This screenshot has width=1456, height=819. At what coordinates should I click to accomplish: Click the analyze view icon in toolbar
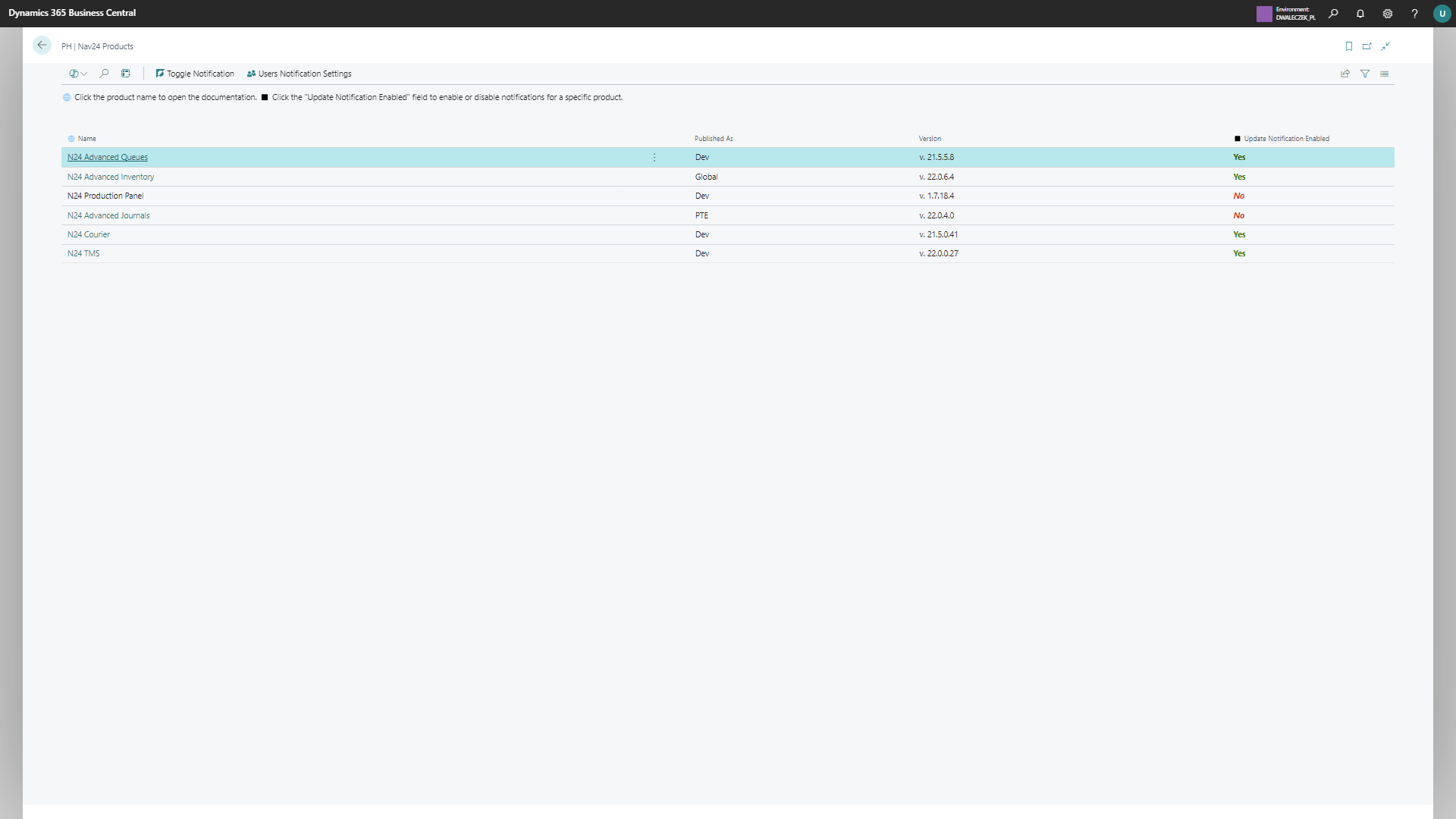(x=126, y=74)
